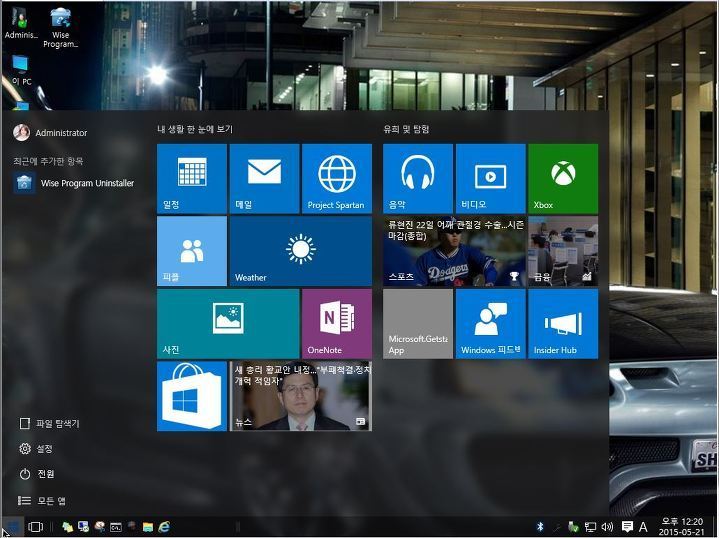Click the Start button on taskbar
Viewport: 719px width, 538px height.
click(x=12, y=527)
